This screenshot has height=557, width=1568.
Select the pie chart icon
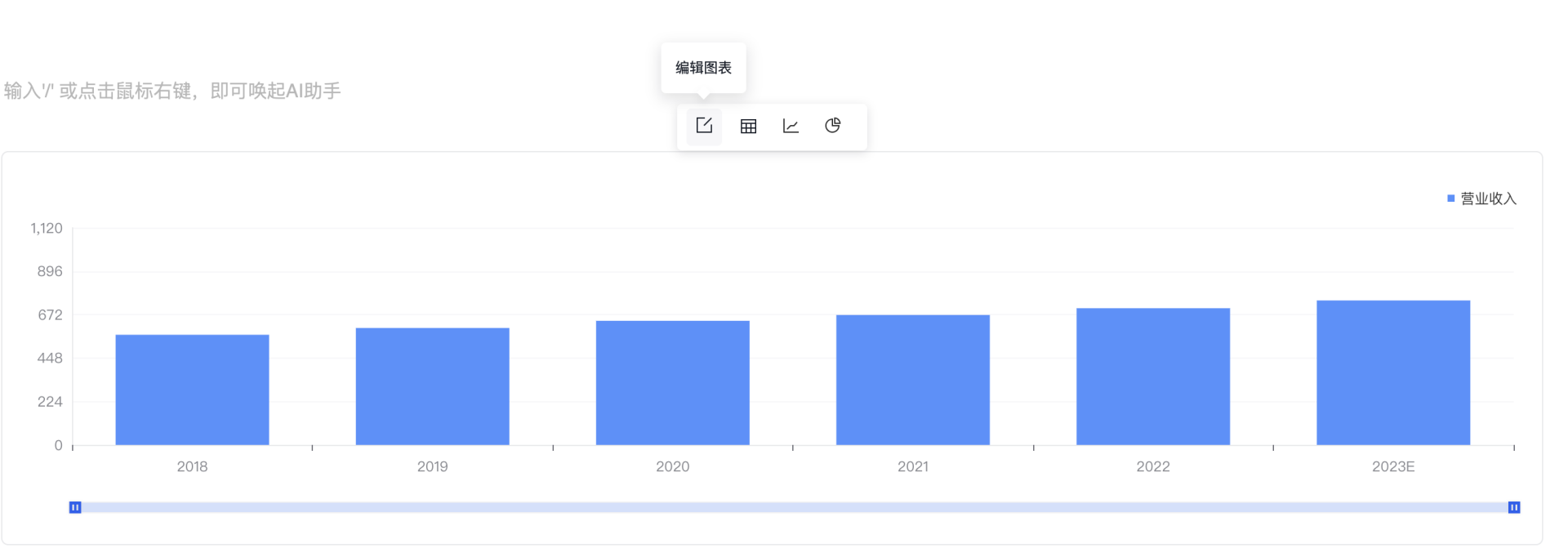[x=833, y=126]
